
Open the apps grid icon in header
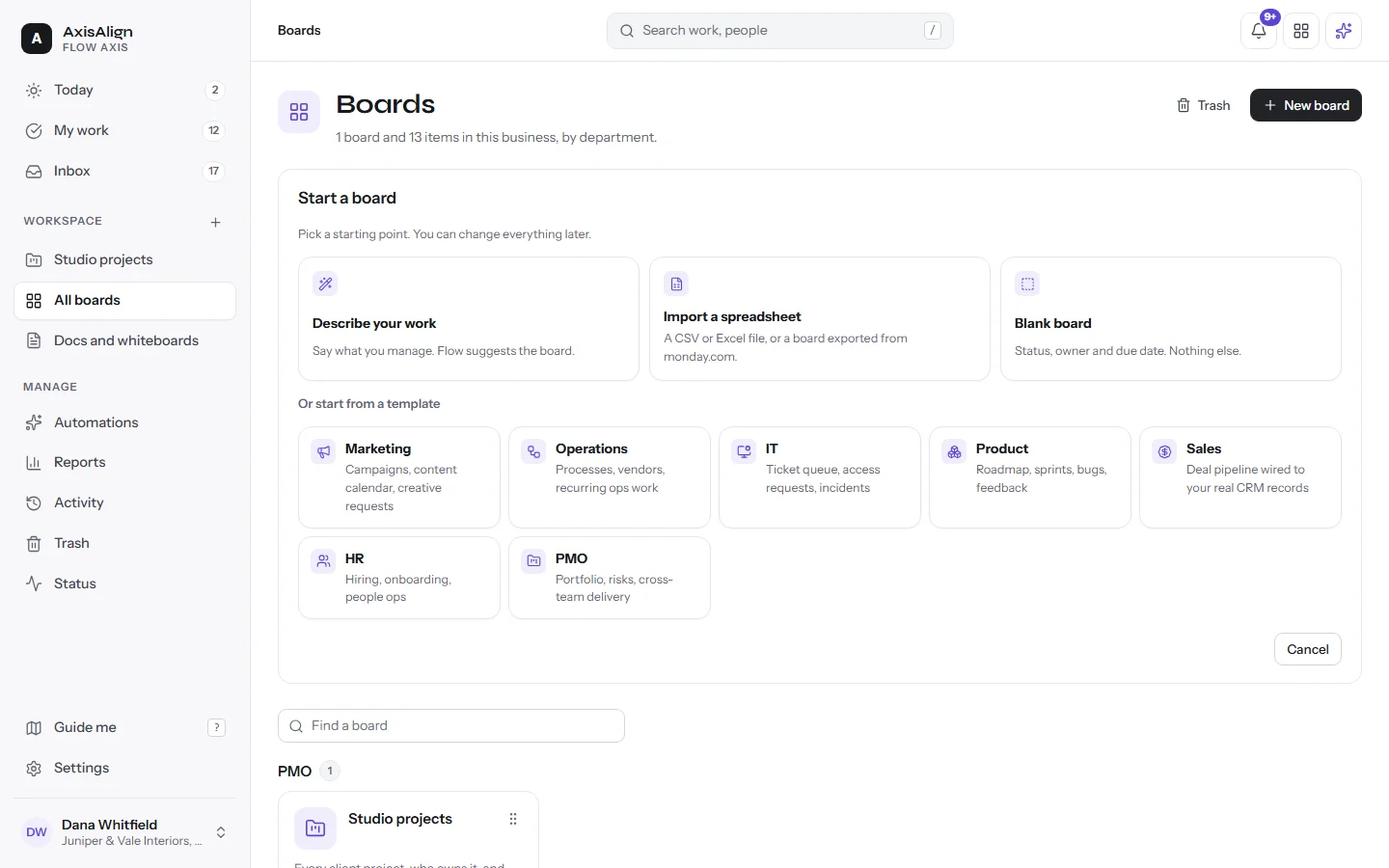(1301, 31)
